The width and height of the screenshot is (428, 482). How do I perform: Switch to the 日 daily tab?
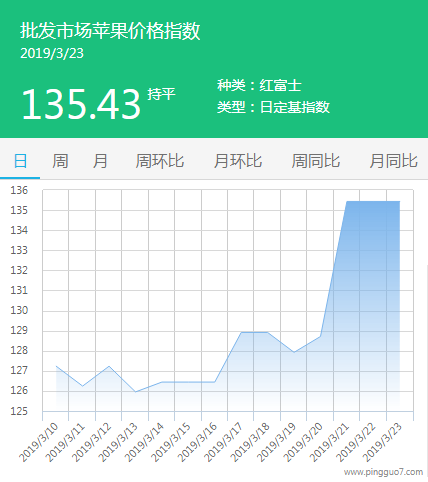click(20, 161)
